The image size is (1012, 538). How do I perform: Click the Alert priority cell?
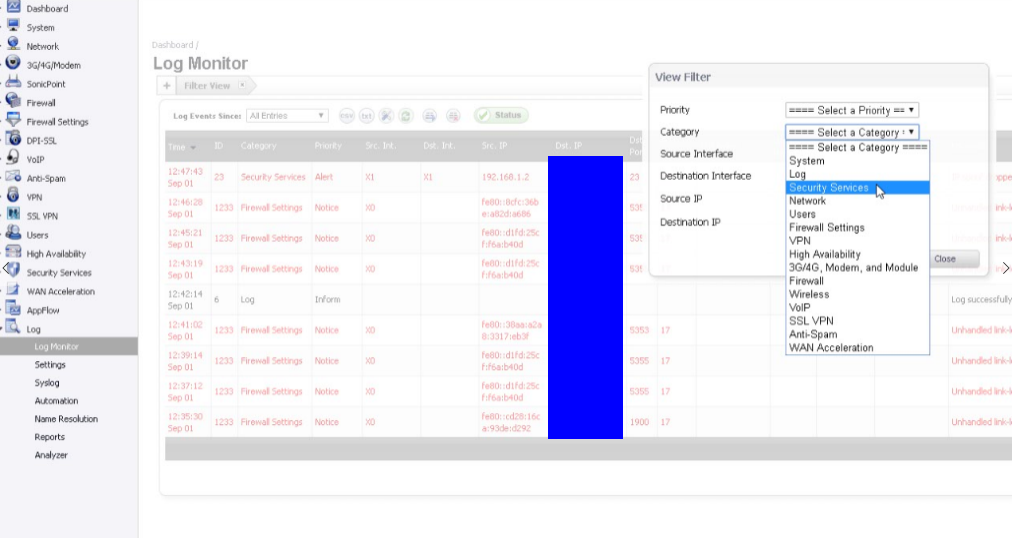click(324, 177)
